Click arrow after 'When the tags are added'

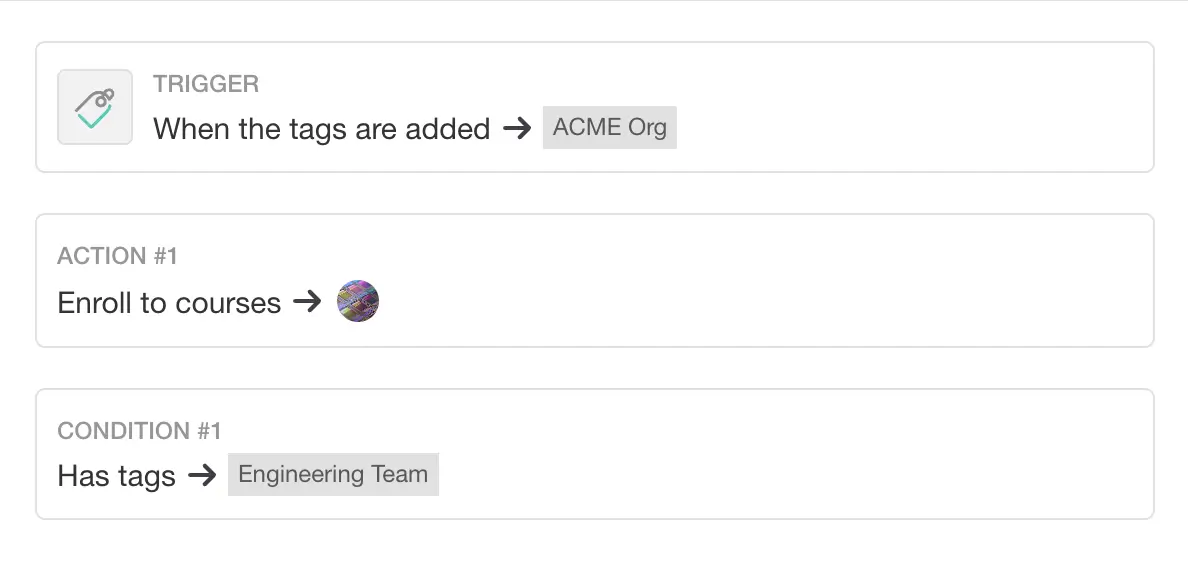click(516, 129)
